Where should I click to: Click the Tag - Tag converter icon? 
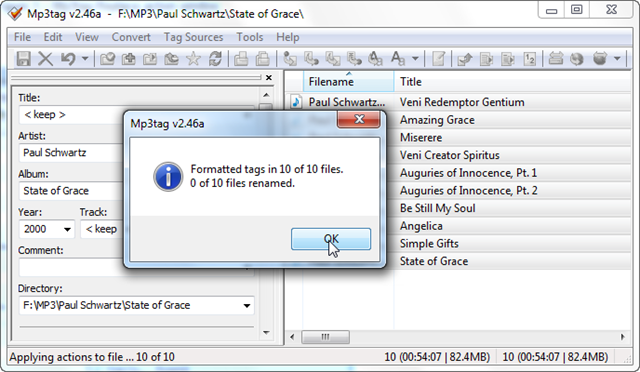(x=375, y=59)
